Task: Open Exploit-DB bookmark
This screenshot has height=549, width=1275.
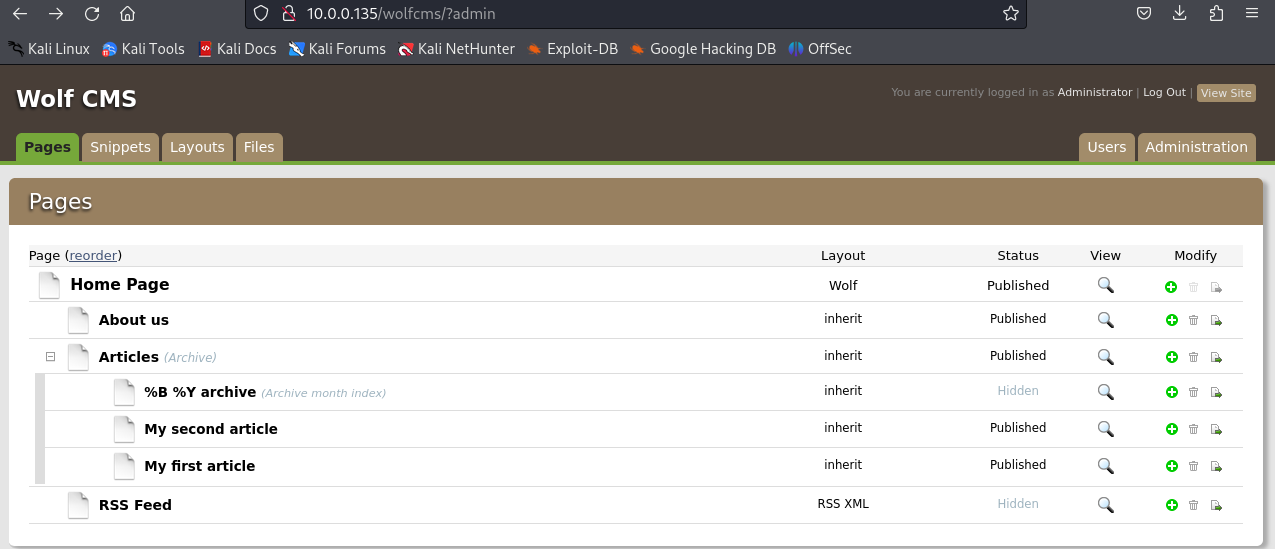Action: click(x=573, y=48)
